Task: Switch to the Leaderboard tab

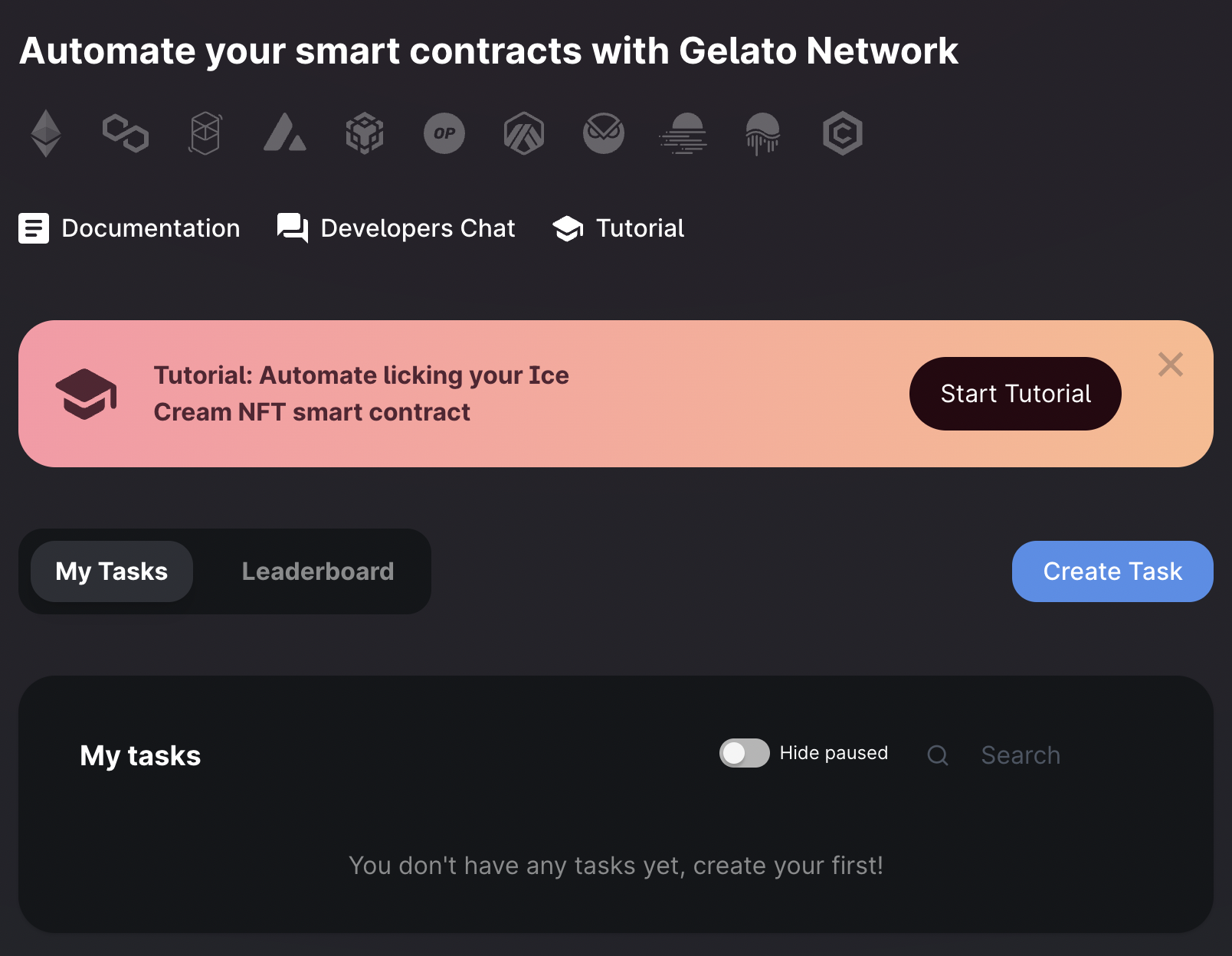Action: pyautogui.click(x=317, y=571)
